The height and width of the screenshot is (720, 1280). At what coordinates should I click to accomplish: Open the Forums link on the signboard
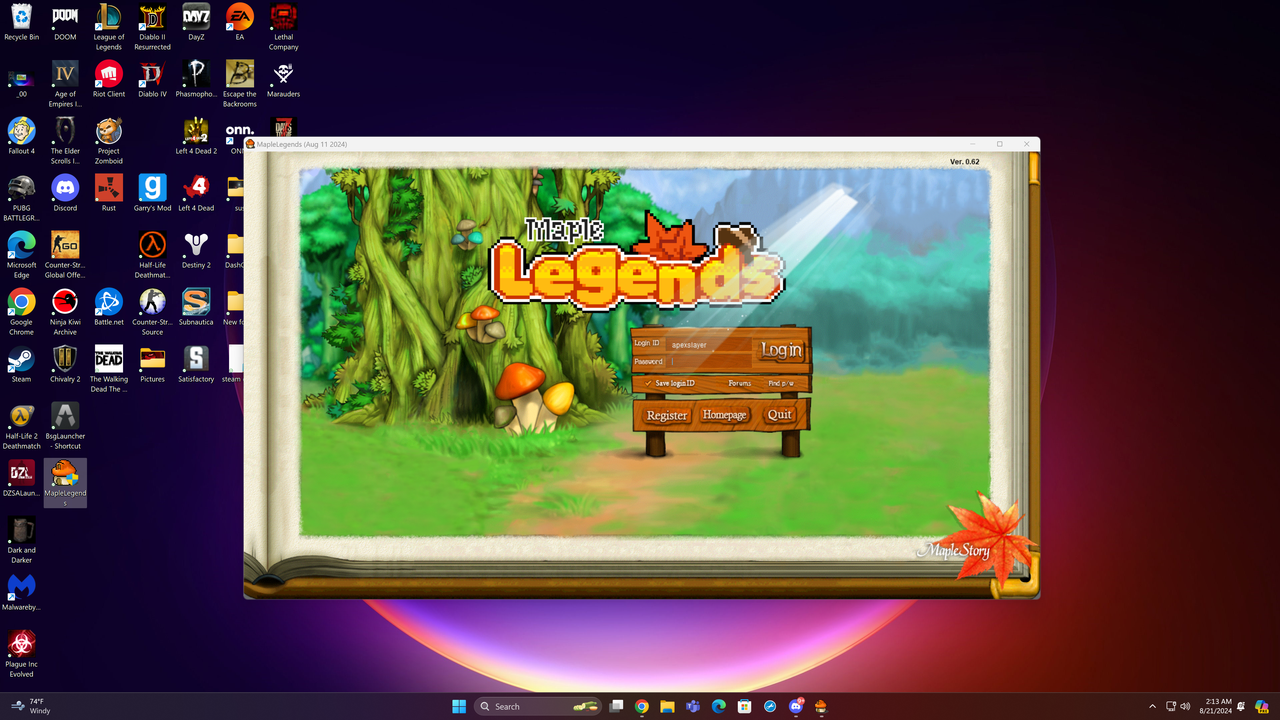(740, 383)
